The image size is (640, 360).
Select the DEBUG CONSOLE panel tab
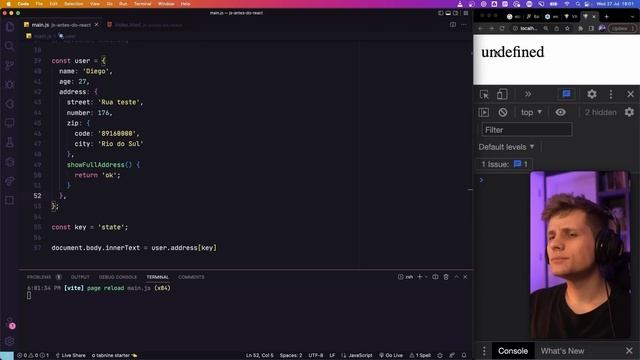click(x=118, y=277)
